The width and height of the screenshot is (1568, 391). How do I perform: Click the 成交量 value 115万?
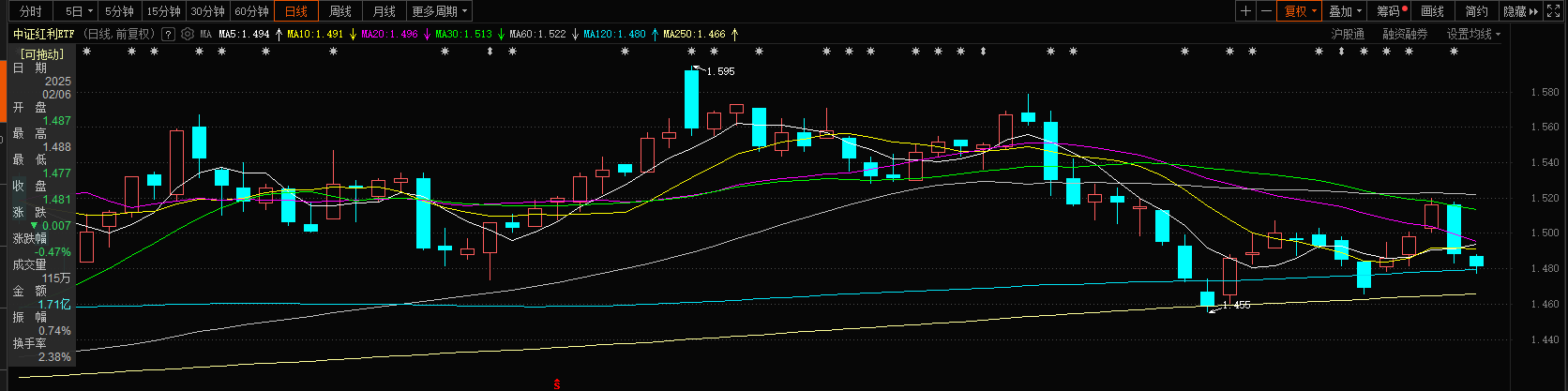tap(56, 278)
